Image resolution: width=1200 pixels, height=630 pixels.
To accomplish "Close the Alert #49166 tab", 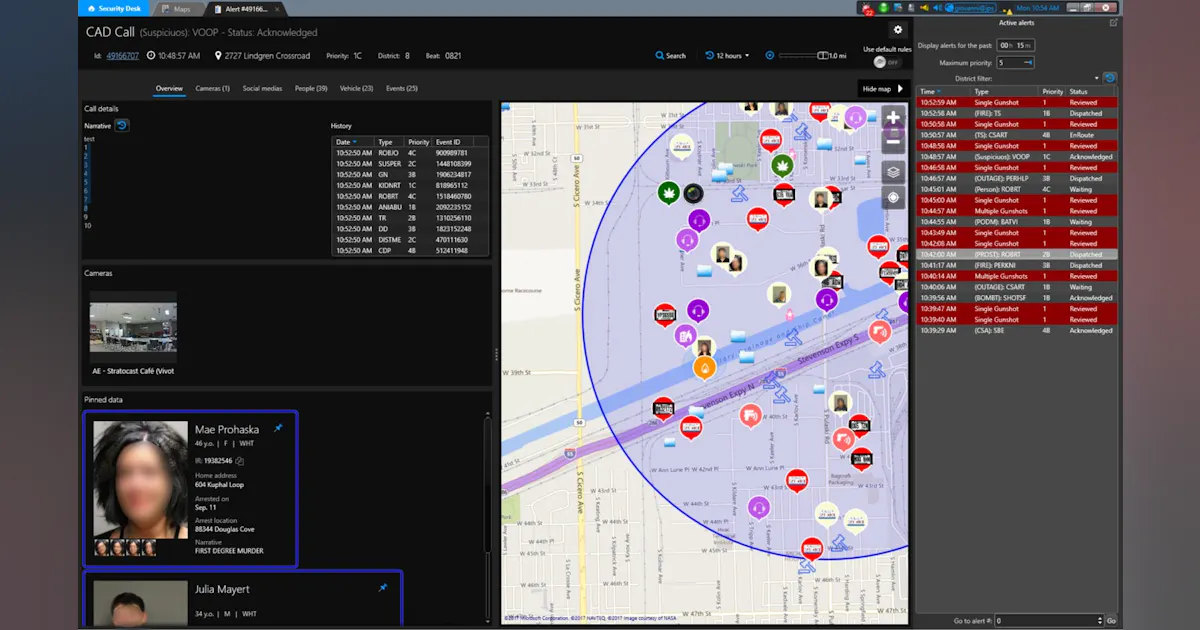I will [x=277, y=9].
